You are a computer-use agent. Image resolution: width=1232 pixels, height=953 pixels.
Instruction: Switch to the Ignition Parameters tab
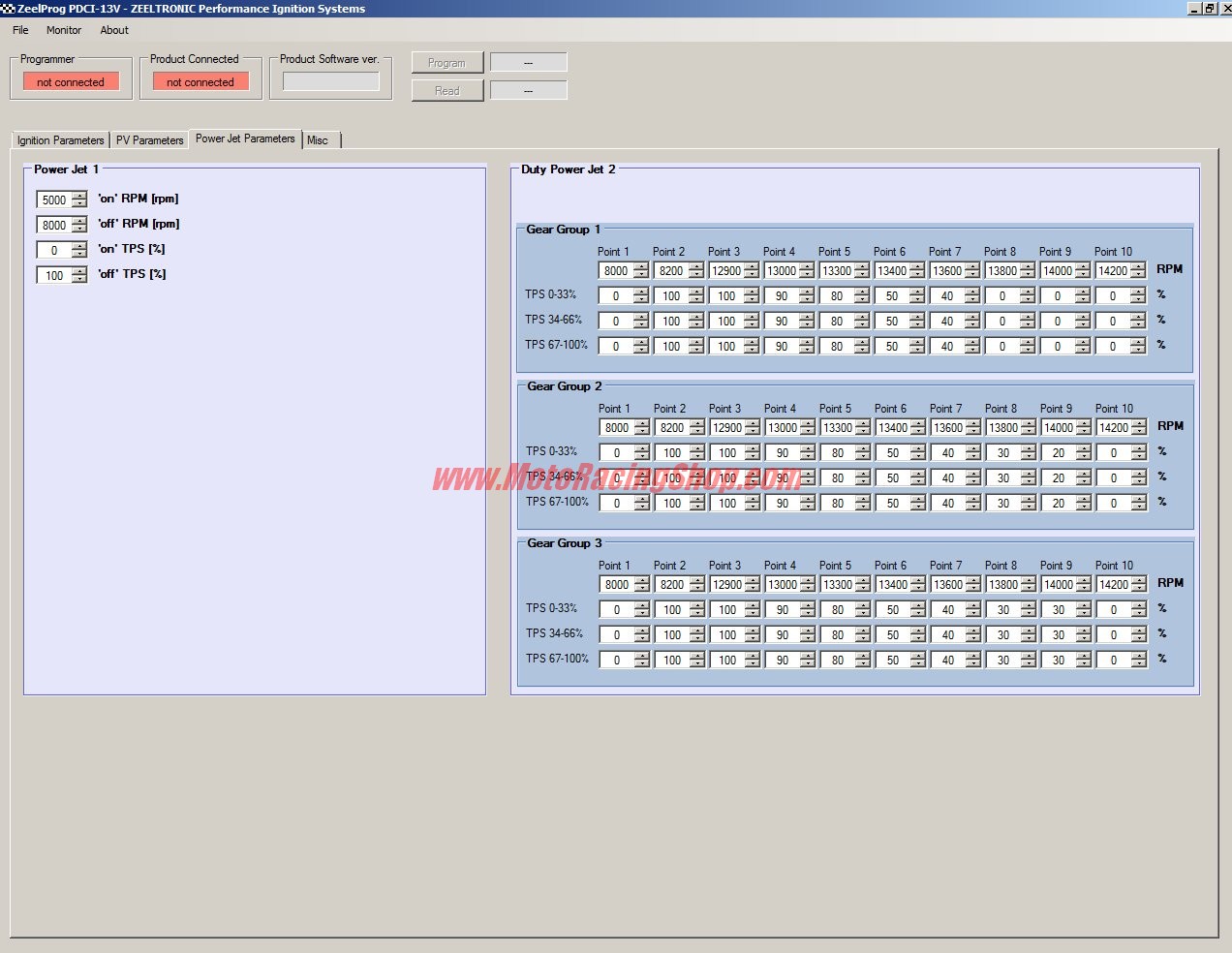point(60,140)
